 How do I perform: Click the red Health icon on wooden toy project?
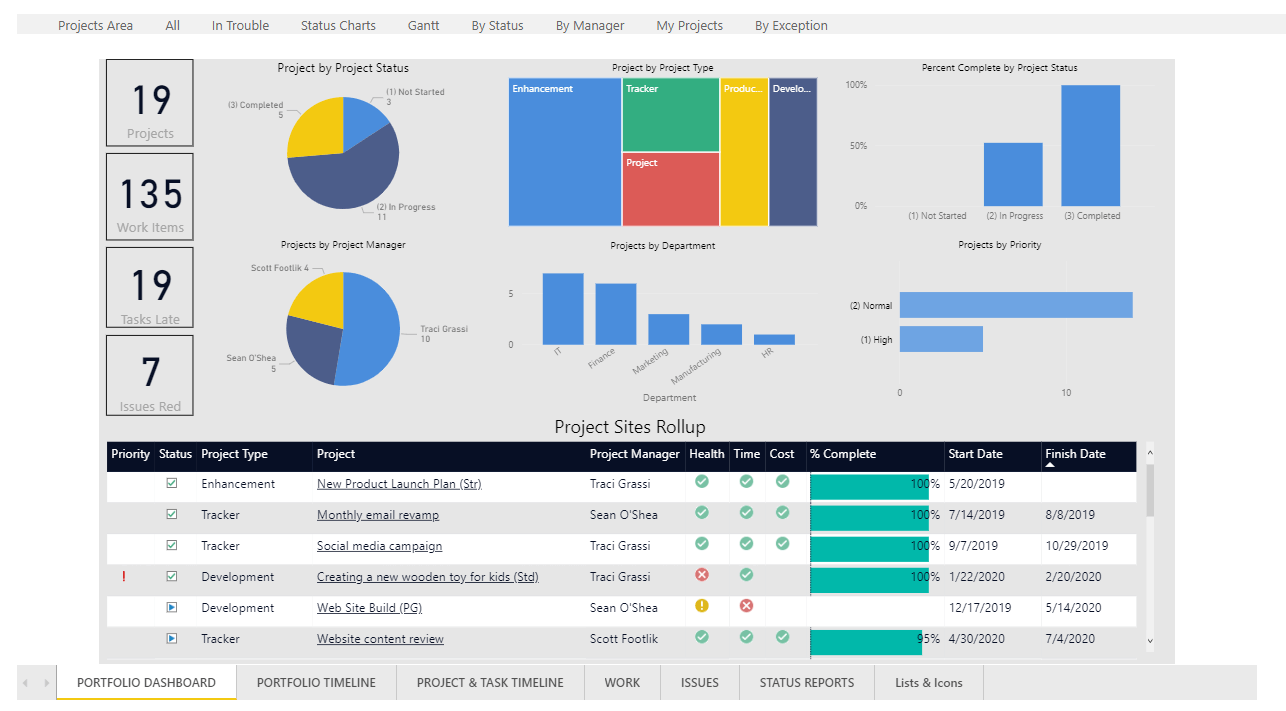(702, 575)
